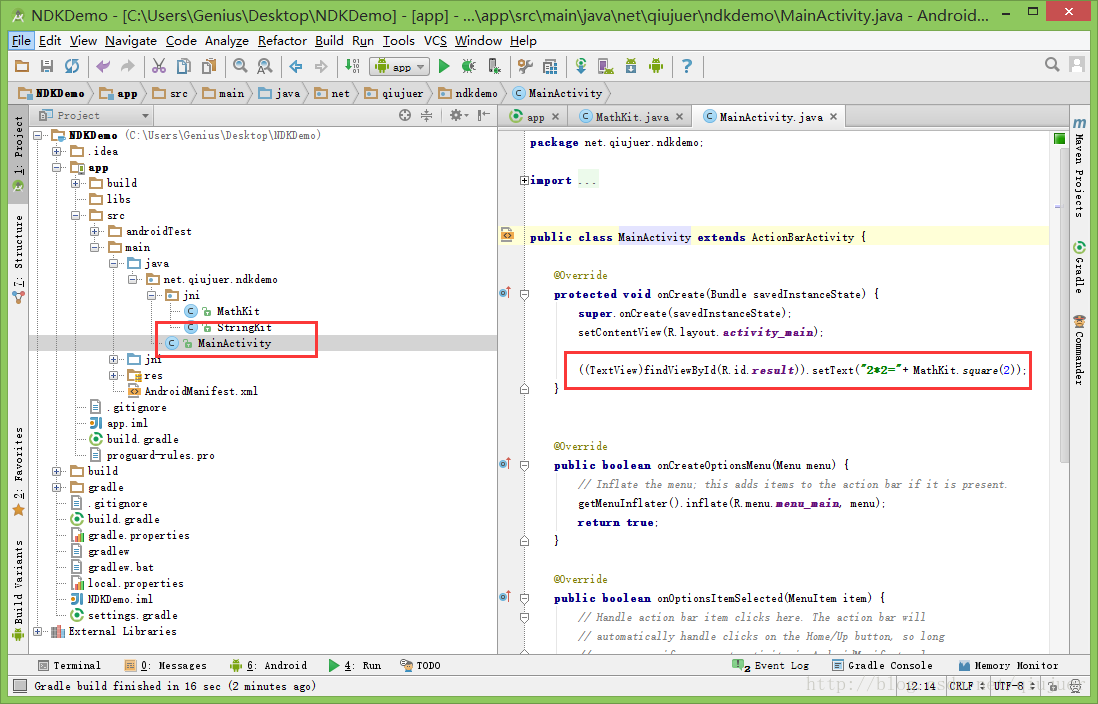Image resolution: width=1098 pixels, height=704 pixels.
Task: Toggle tool window bars with bottom-left corner icon
Action: [20, 686]
